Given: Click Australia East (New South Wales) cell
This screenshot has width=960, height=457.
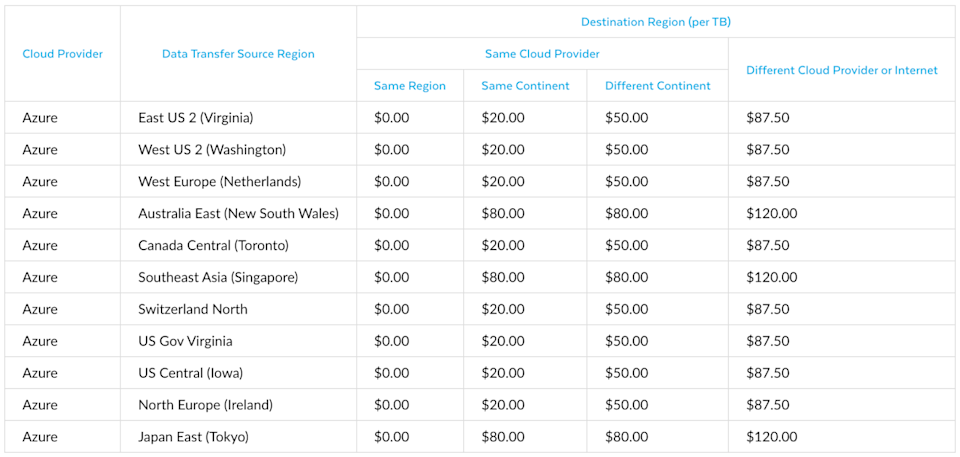Looking at the screenshot, I should (239, 213).
